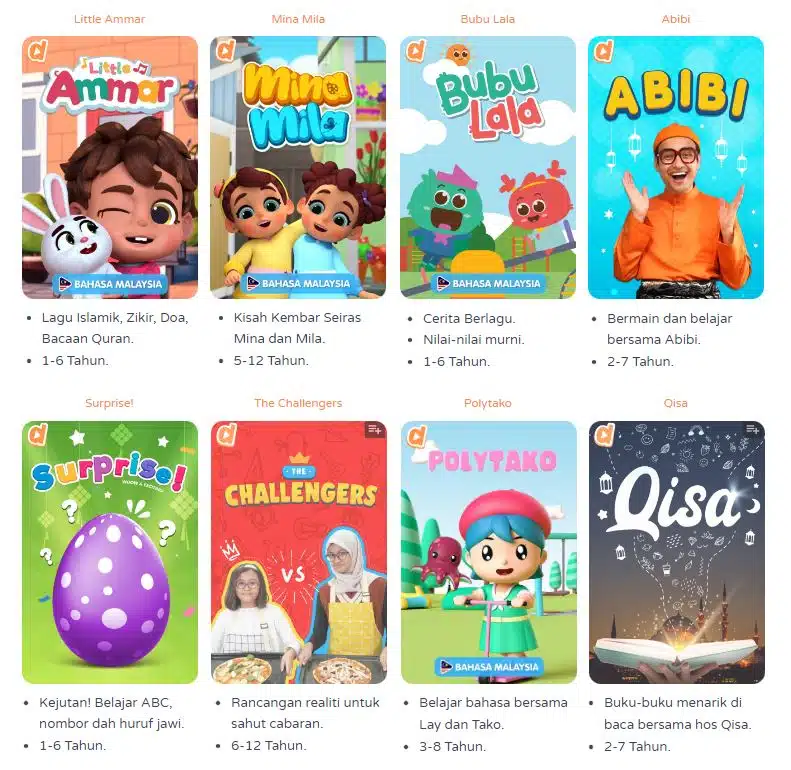
Task: Select the purple egg Surprise! poster
Action: point(110,553)
